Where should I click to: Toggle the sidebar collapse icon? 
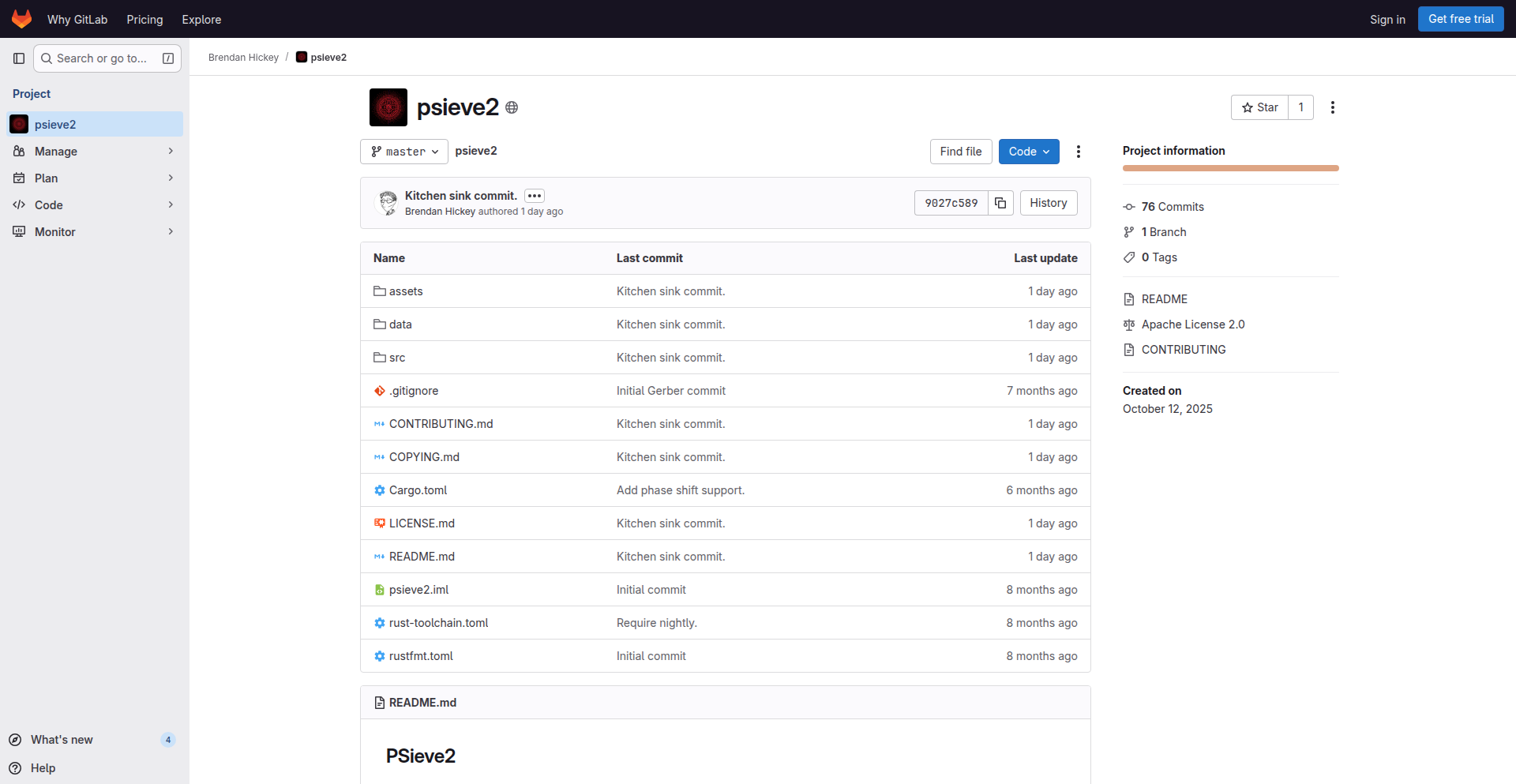[19, 58]
